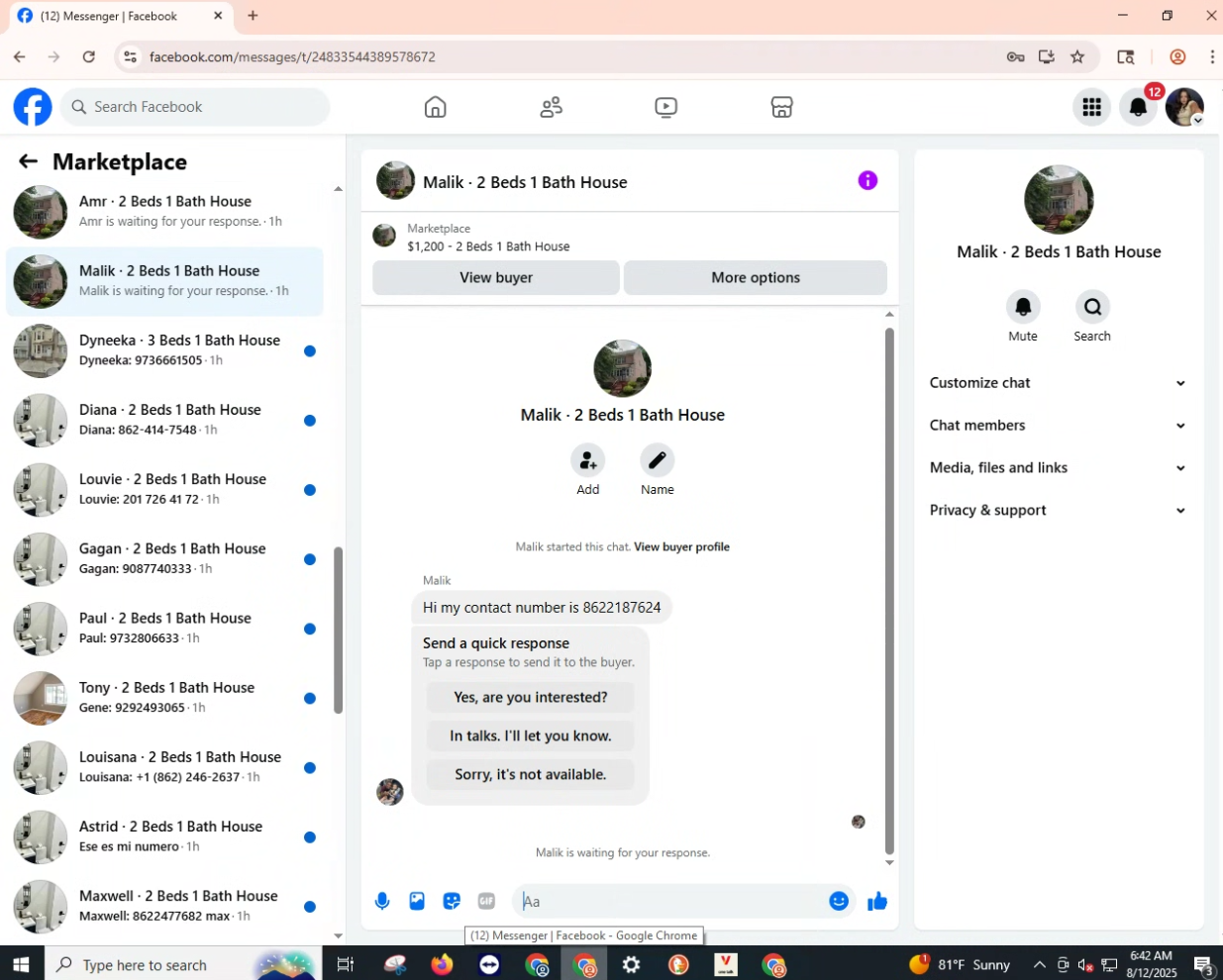This screenshot has width=1223, height=980.
Task: Choose a GIF to send
Action: click(486, 901)
